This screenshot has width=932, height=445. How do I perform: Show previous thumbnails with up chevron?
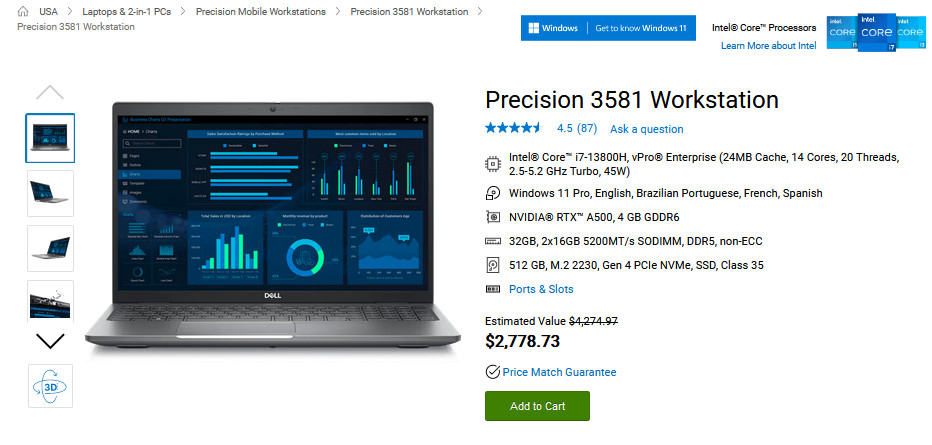pyautogui.click(x=50, y=92)
